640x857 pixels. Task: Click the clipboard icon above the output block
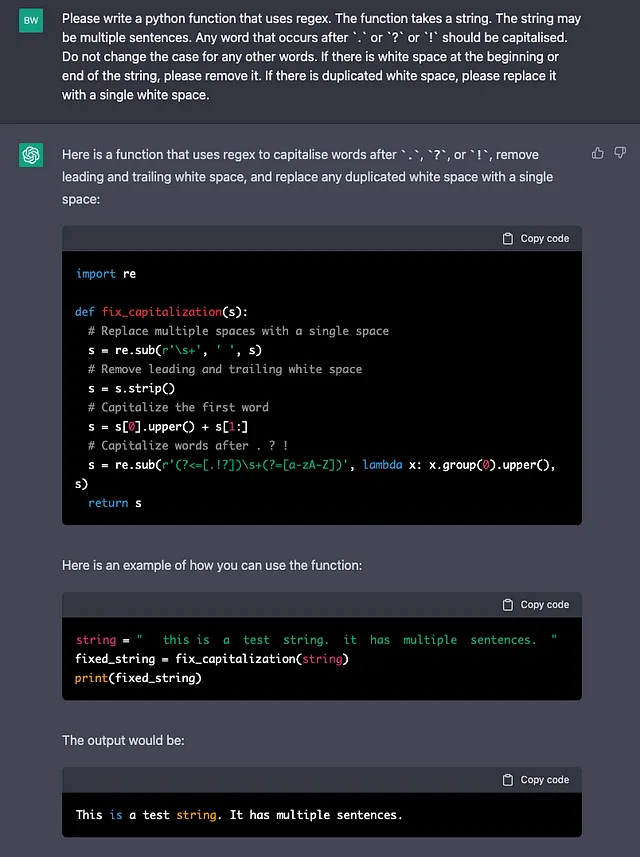tap(508, 780)
